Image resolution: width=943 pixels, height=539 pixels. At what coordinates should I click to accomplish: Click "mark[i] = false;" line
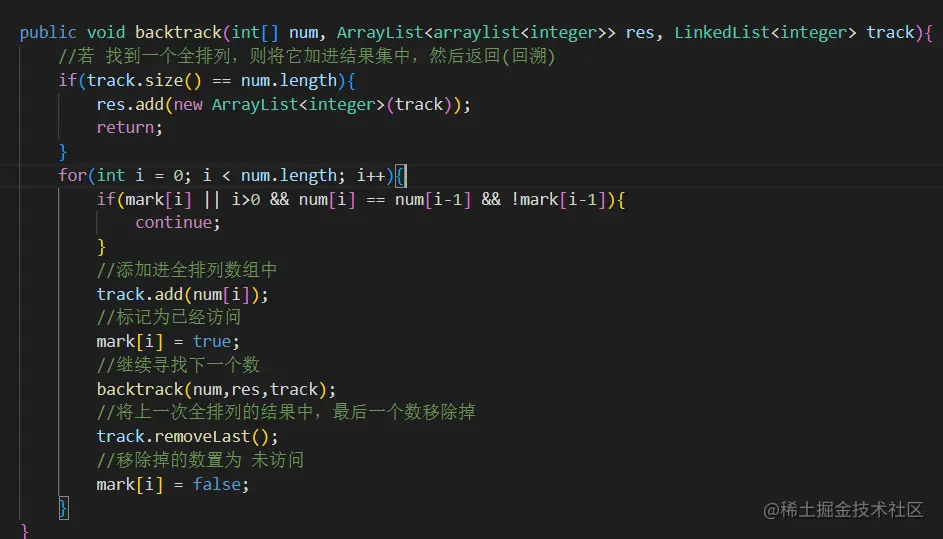[173, 484]
